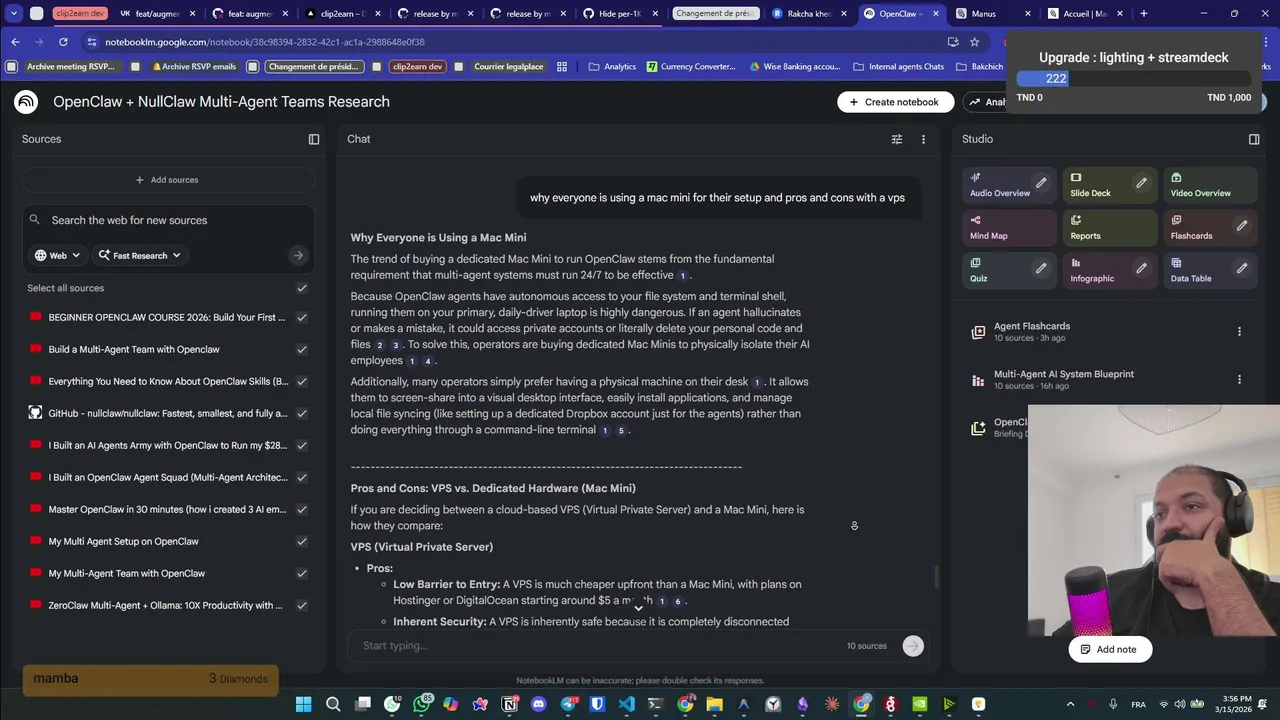Image resolution: width=1280 pixels, height=720 pixels.
Task: Open ZeroClaw Multi-Agent + Ollama source
Action: pyautogui.click(x=165, y=605)
